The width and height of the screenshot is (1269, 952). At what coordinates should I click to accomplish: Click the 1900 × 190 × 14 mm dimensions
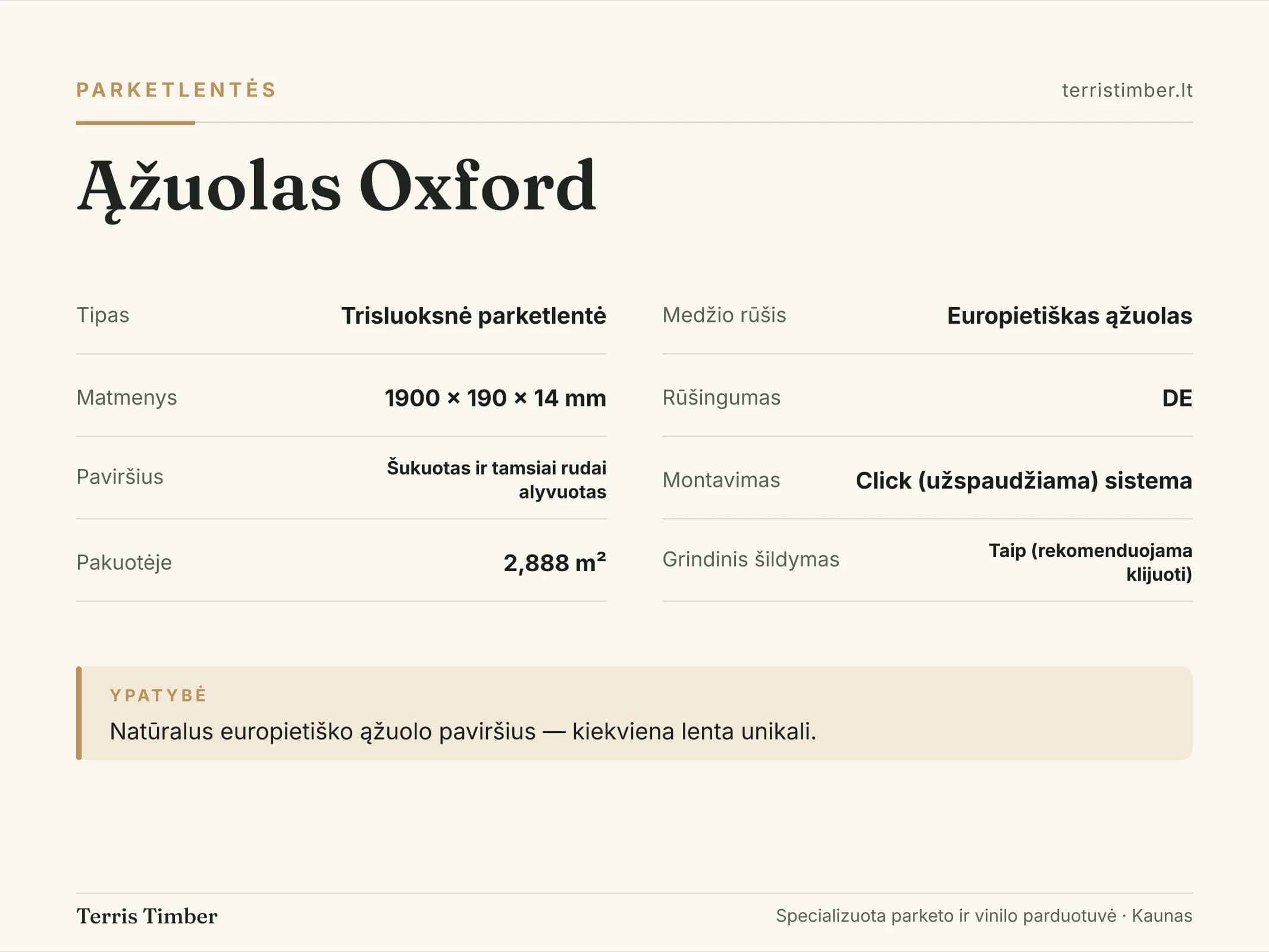coord(495,397)
